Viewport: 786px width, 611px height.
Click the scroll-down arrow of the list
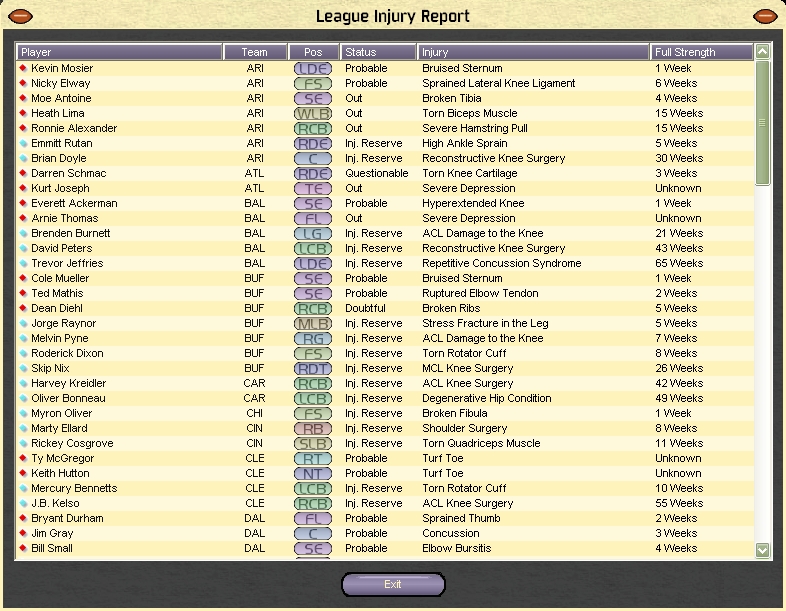point(763,550)
